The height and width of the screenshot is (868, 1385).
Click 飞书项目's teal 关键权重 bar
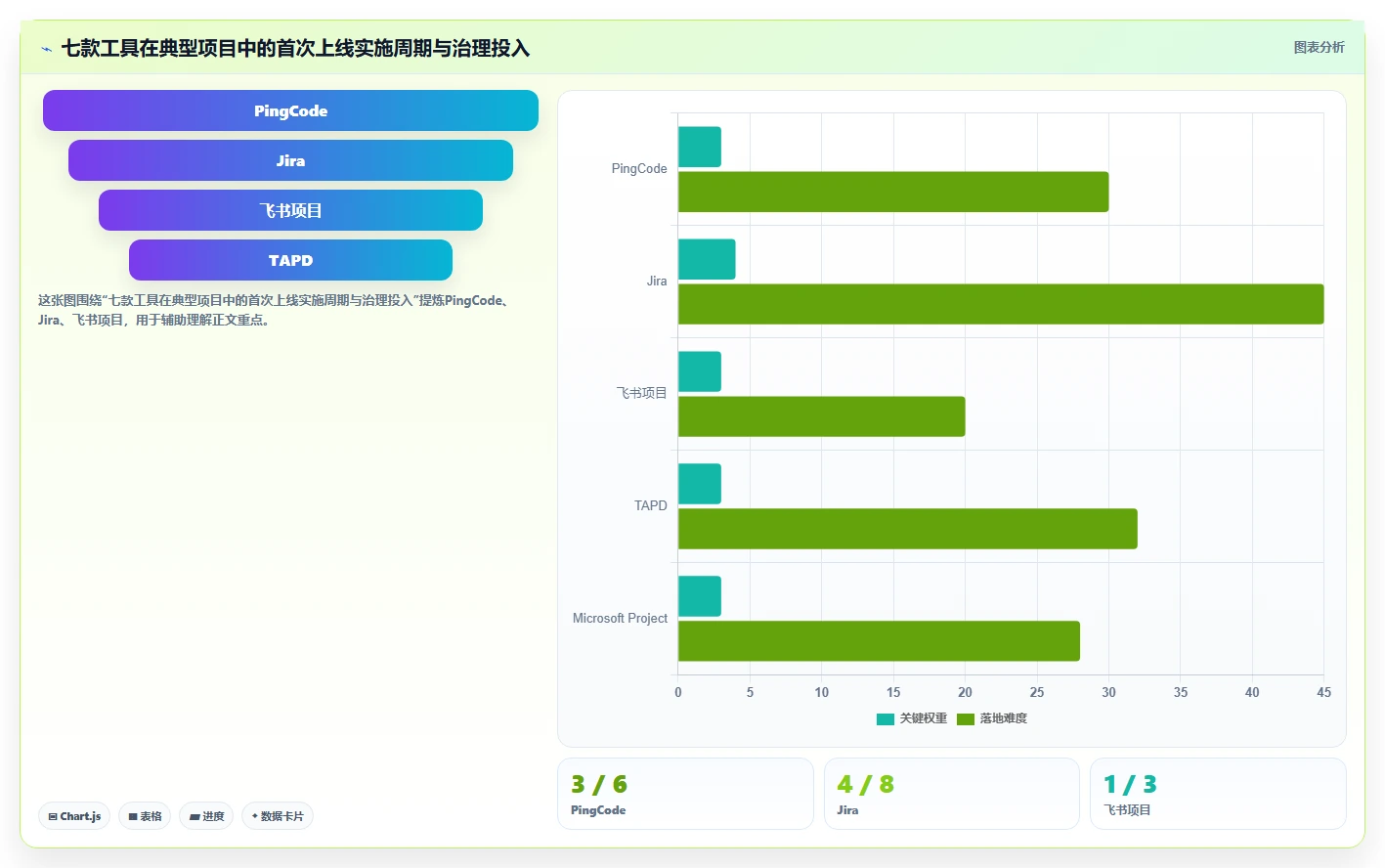[700, 371]
